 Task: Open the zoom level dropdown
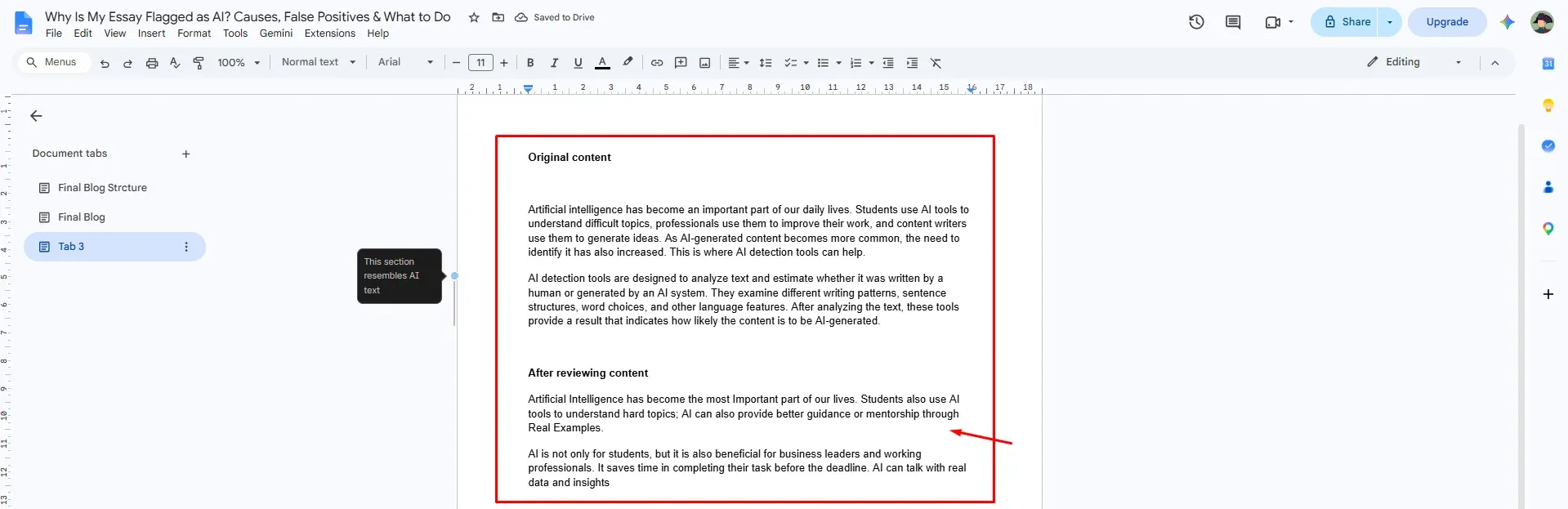239,63
